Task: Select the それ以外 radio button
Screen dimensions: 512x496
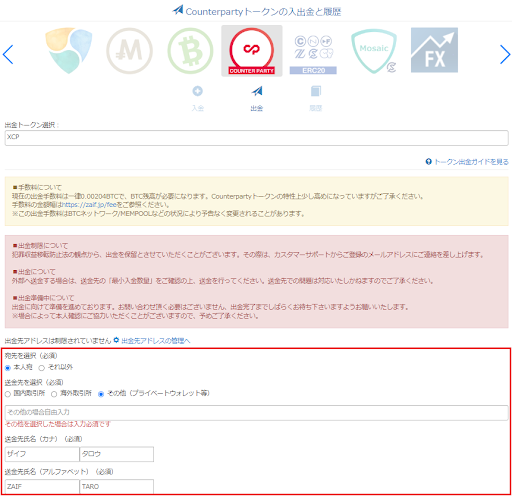Action: click(x=42, y=368)
